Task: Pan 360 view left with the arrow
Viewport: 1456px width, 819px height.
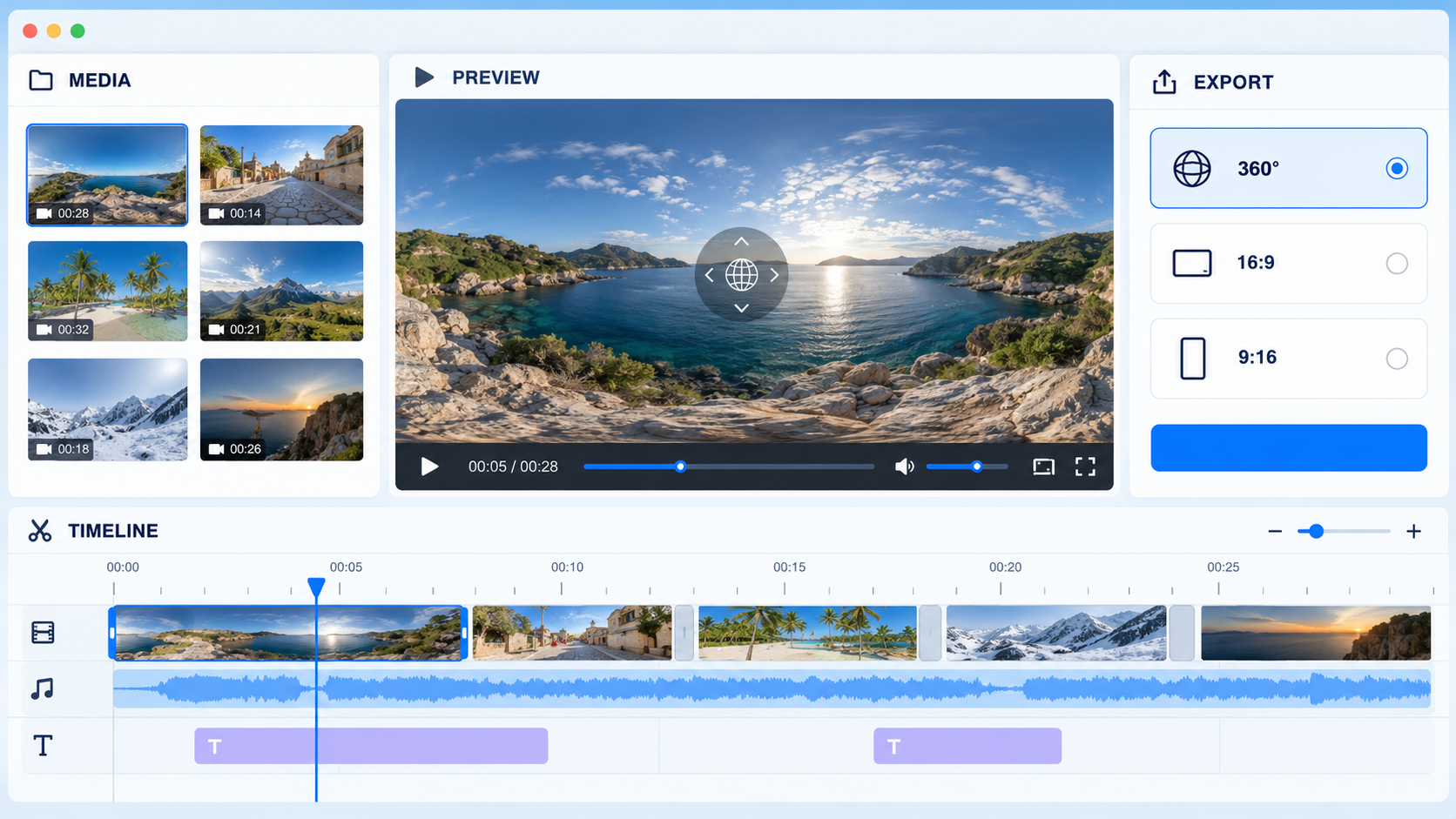Action: point(709,275)
